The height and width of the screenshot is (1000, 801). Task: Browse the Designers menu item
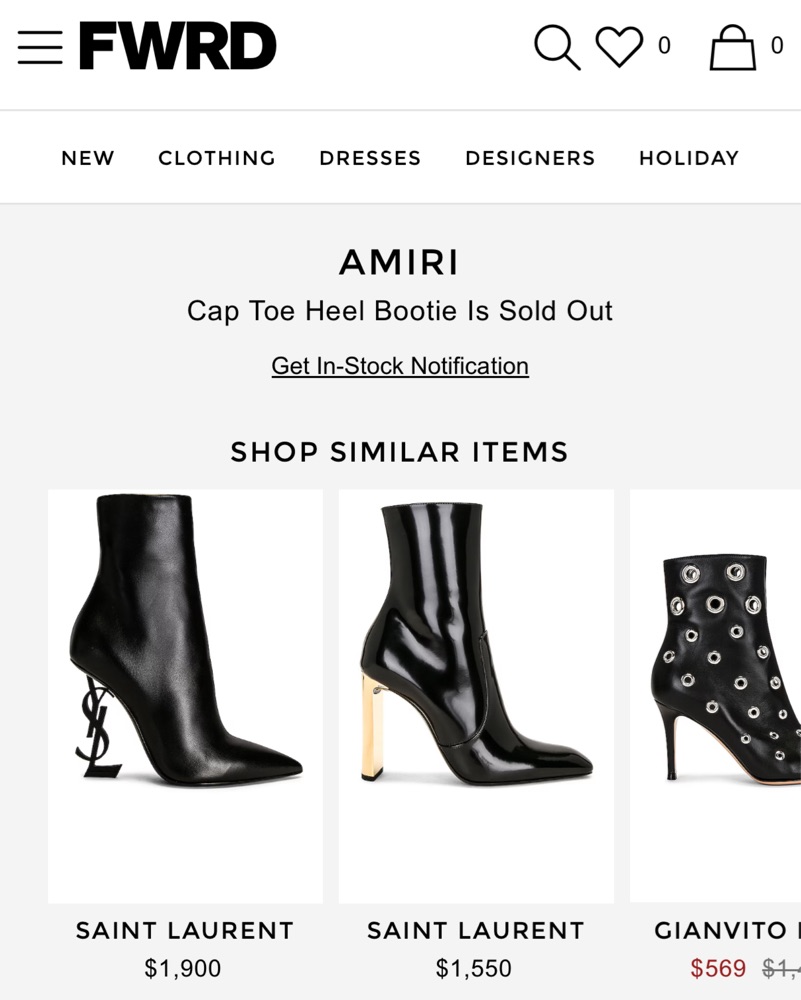(x=530, y=158)
